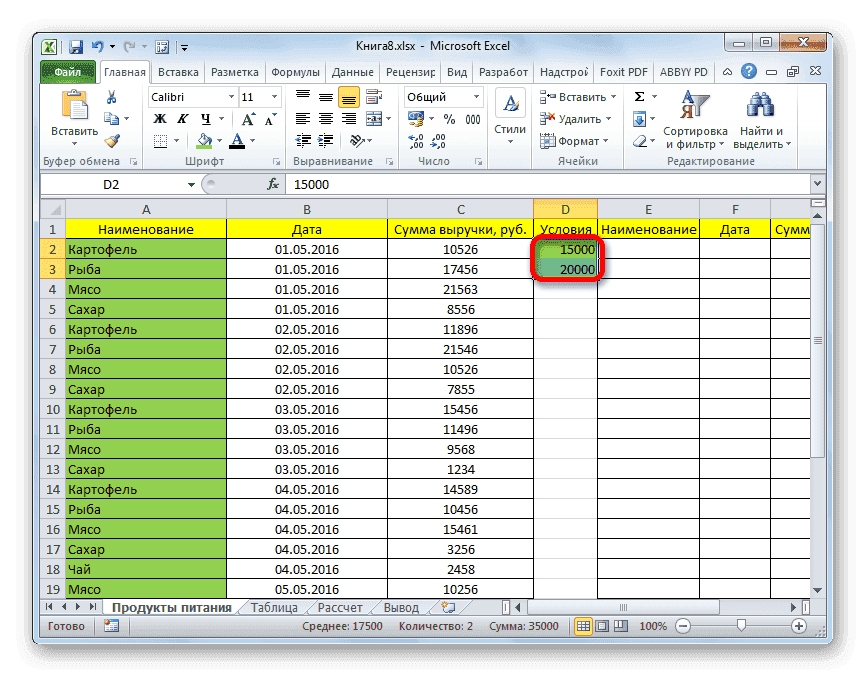The image size is (866, 677).
Task: Open the Файл menu
Action: [68, 71]
